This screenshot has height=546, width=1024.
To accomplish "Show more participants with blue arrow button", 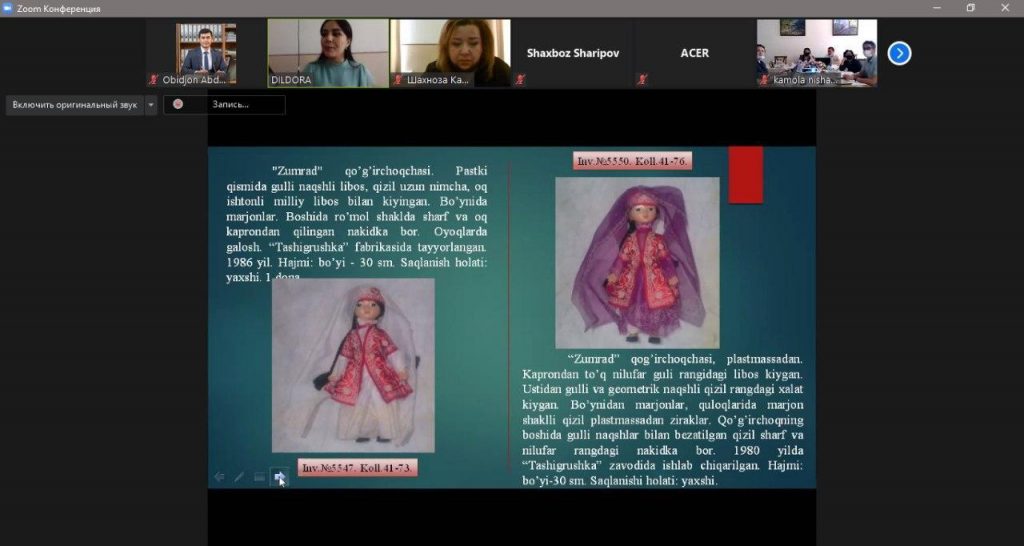I will (x=899, y=53).
